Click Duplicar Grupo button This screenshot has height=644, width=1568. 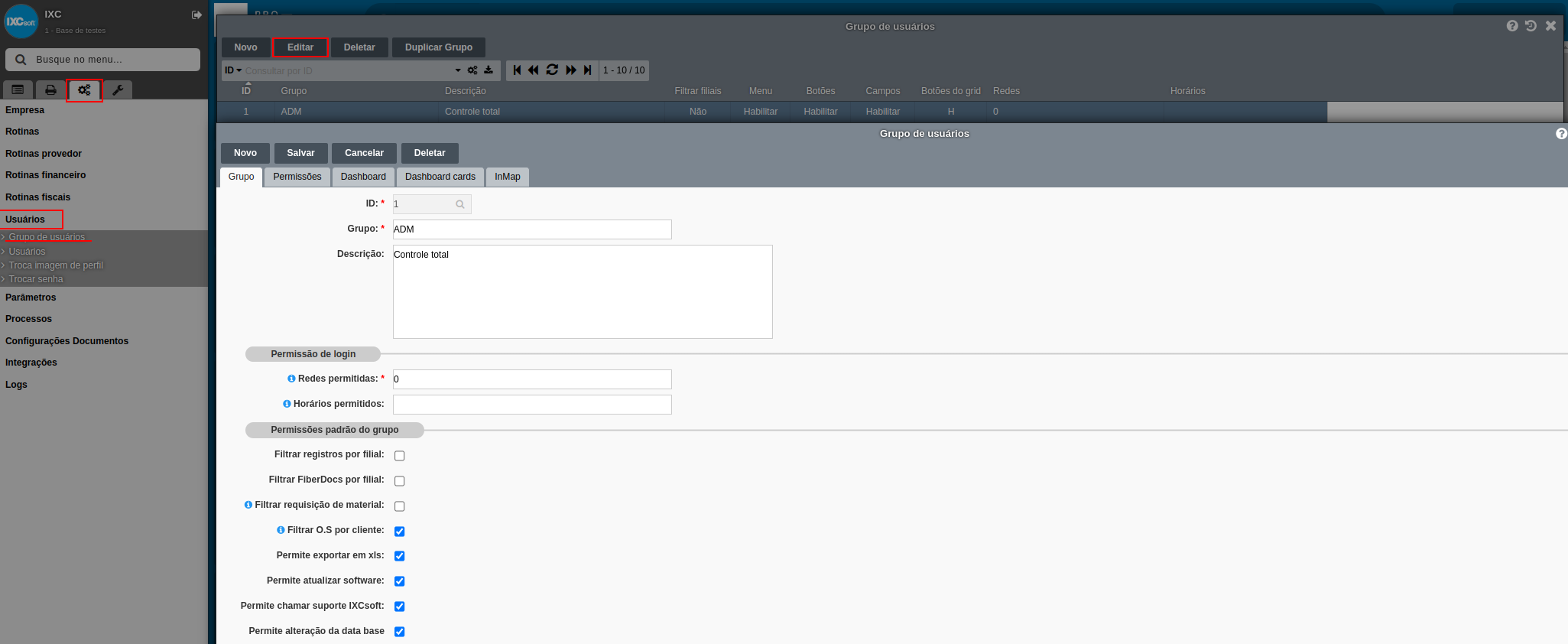pos(439,47)
